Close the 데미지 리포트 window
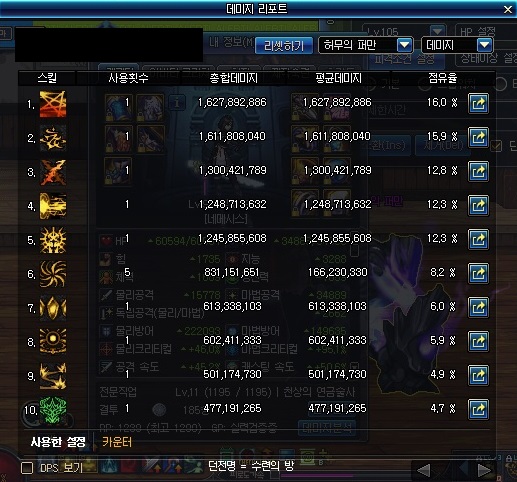This screenshot has height=482, width=517. tap(508, 9)
